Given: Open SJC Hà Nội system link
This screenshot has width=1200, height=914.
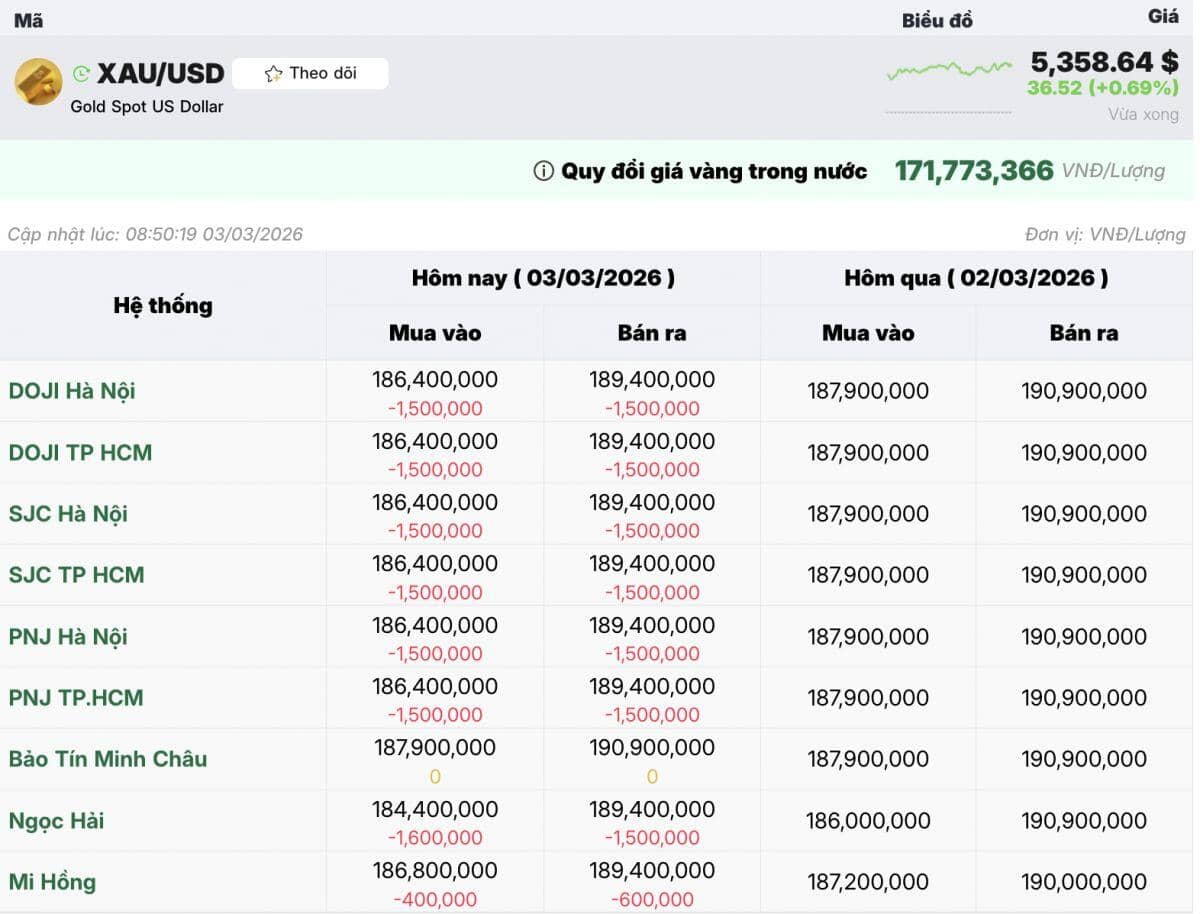Looking at the screenshot, I should [68, 514].
